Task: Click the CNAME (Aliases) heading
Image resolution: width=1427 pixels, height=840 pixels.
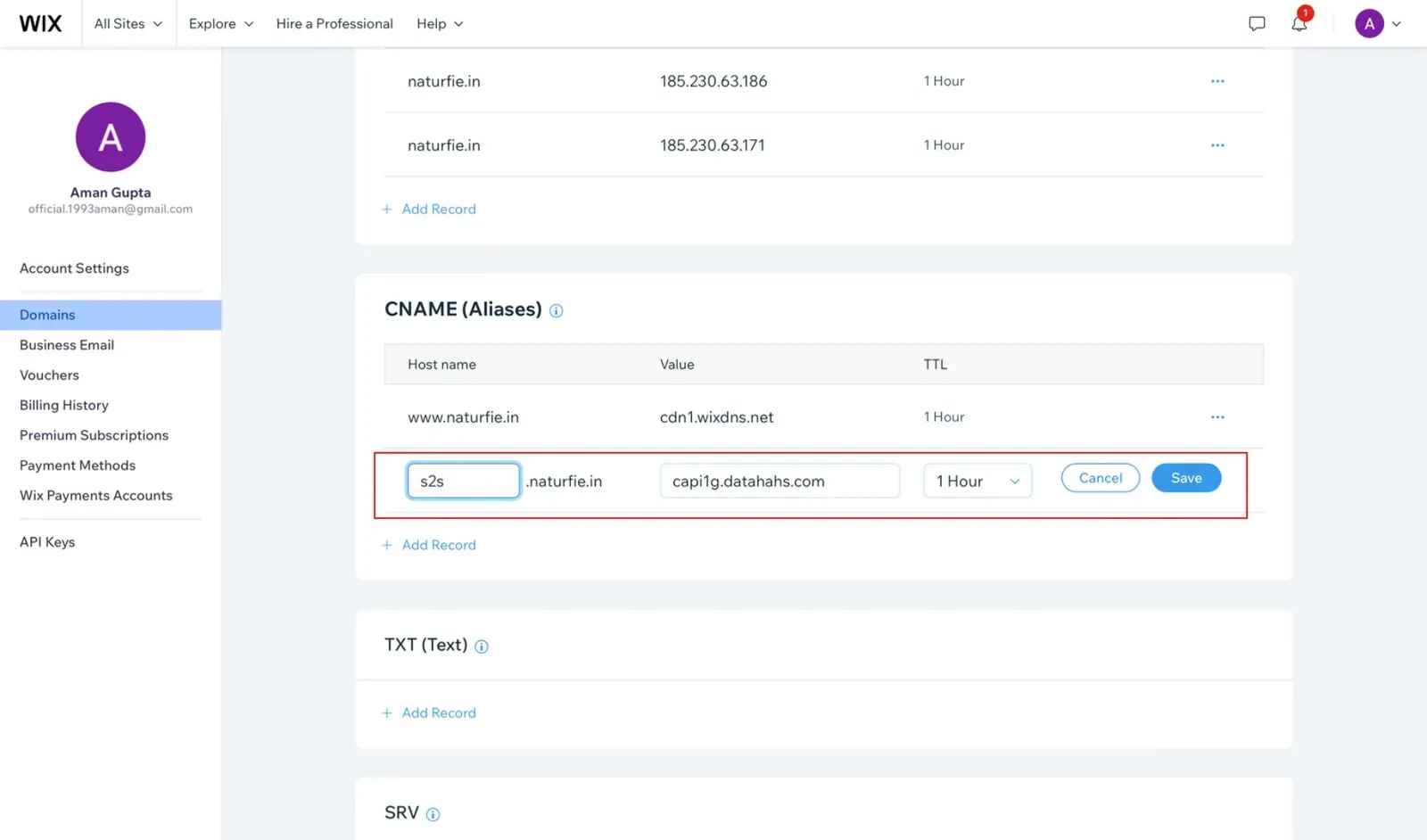Action: tap(463, 309)
